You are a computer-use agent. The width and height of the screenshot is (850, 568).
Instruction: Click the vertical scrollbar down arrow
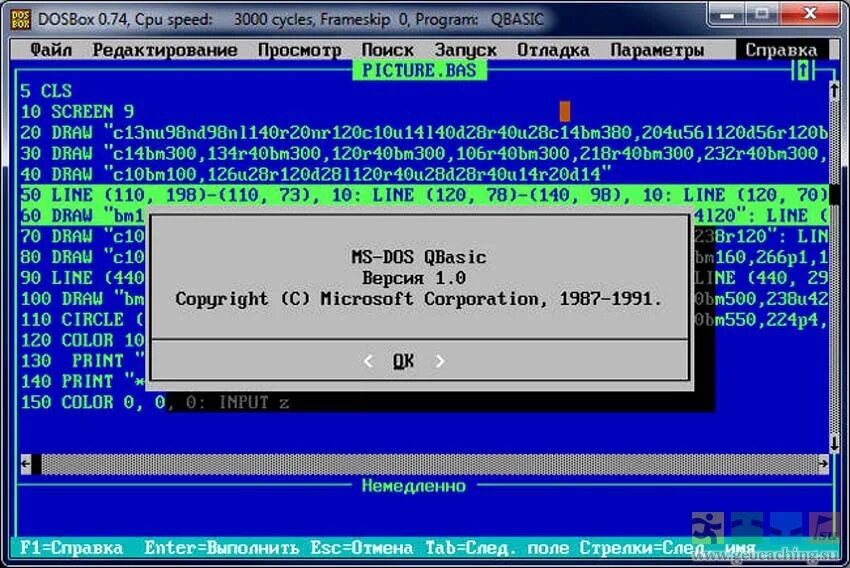(x=834, y=443)
